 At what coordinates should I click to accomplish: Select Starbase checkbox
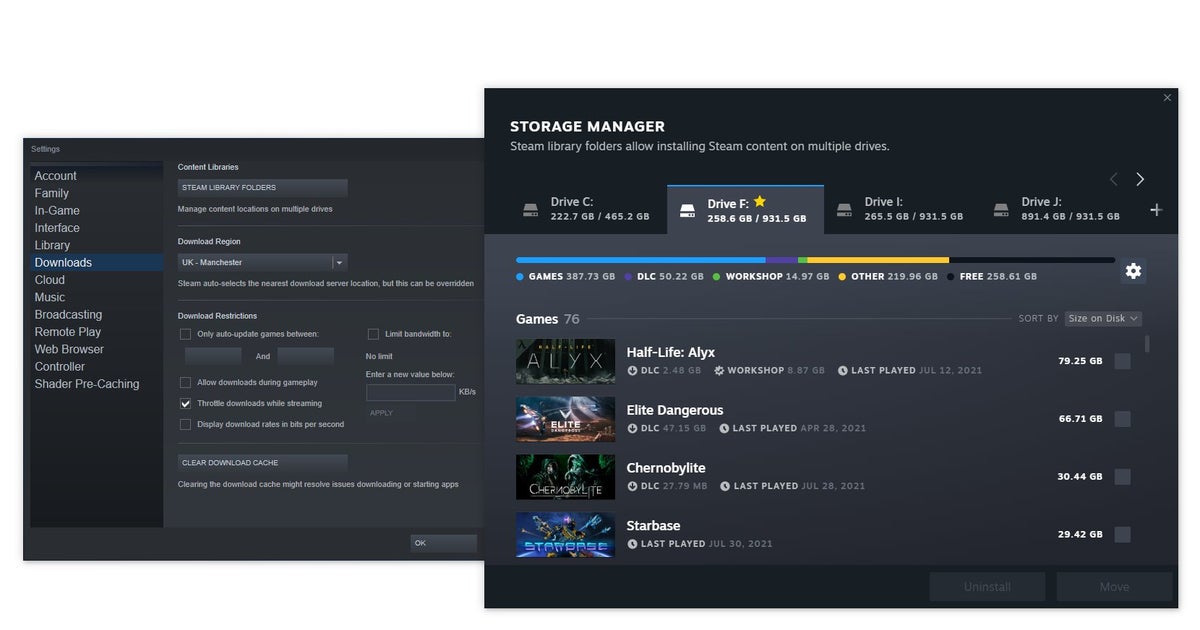point(1123,535)
